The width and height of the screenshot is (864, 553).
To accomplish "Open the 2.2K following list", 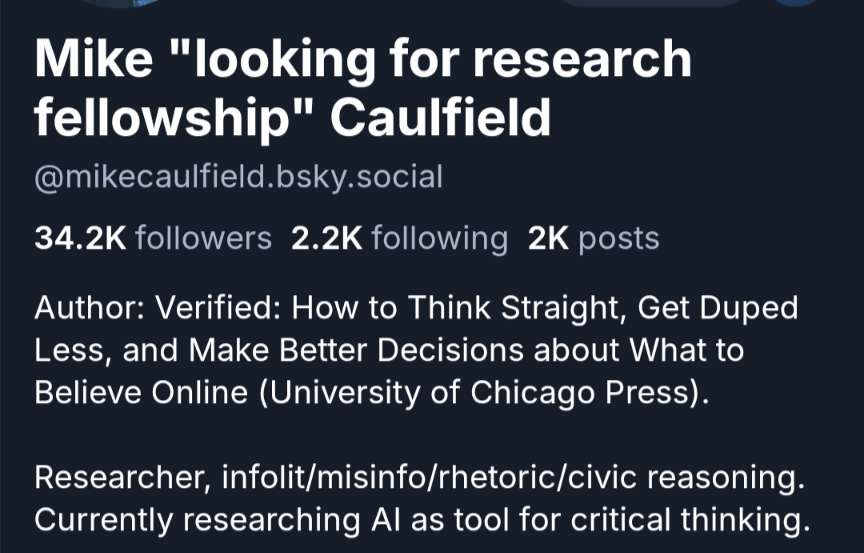I will click(399, 238).
